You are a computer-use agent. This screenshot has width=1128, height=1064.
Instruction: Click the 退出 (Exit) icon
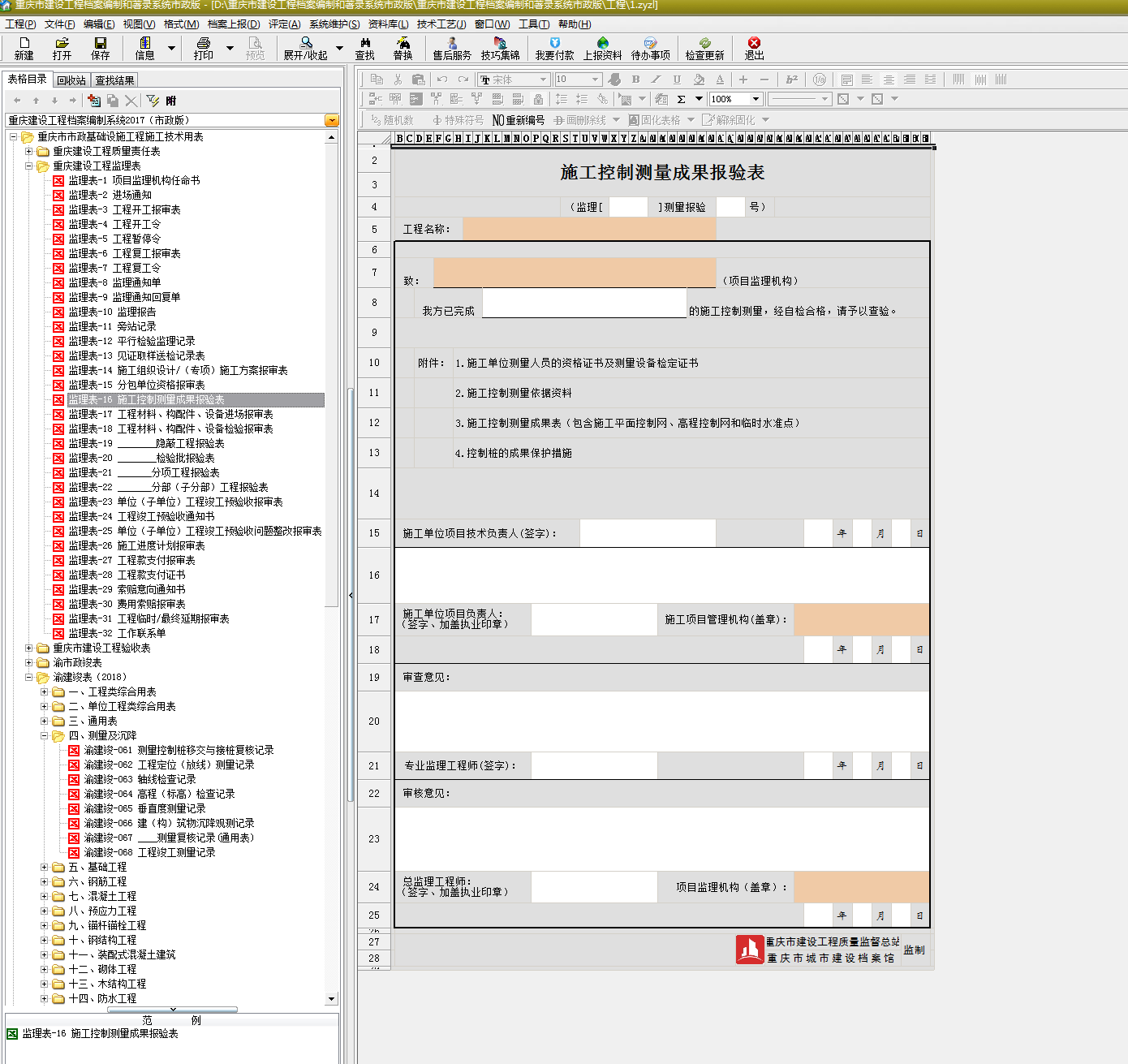coord(754,48)
